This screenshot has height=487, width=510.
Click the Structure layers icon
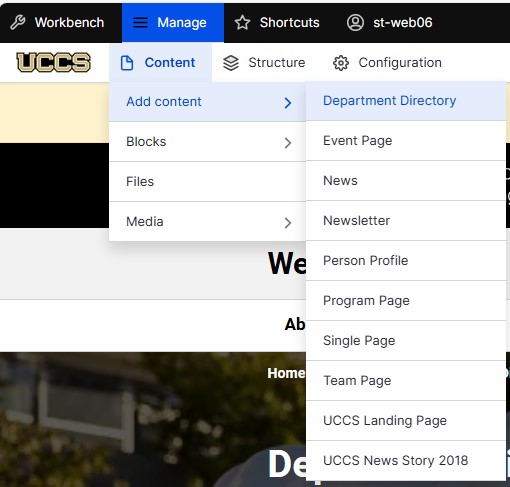tap(231, 63)
